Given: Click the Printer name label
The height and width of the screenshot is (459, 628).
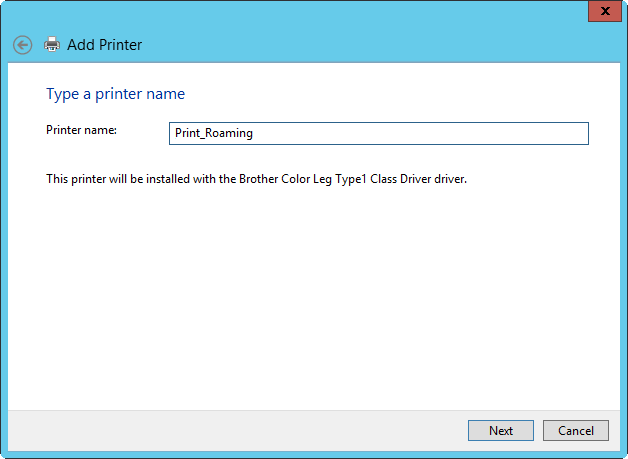Looking at the screenshot, I should pos(82,130).
